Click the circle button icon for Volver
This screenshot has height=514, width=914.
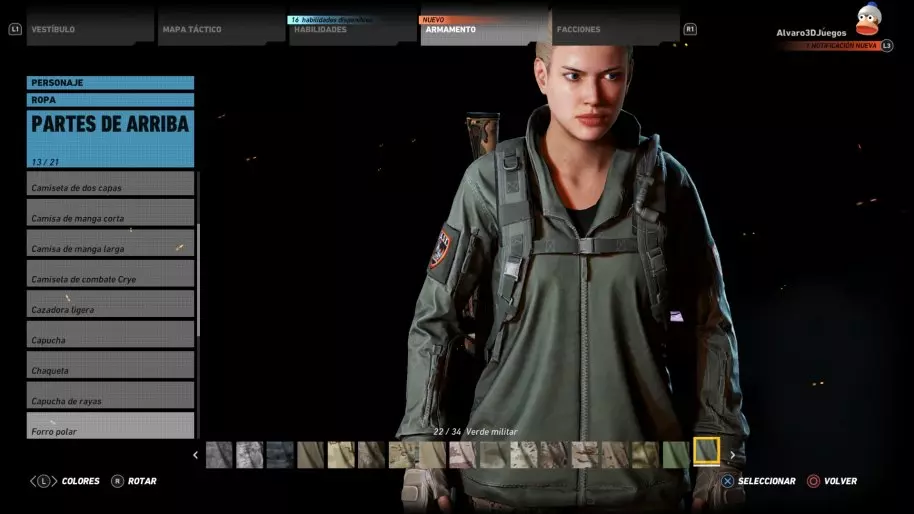click(x=813, y=481)
